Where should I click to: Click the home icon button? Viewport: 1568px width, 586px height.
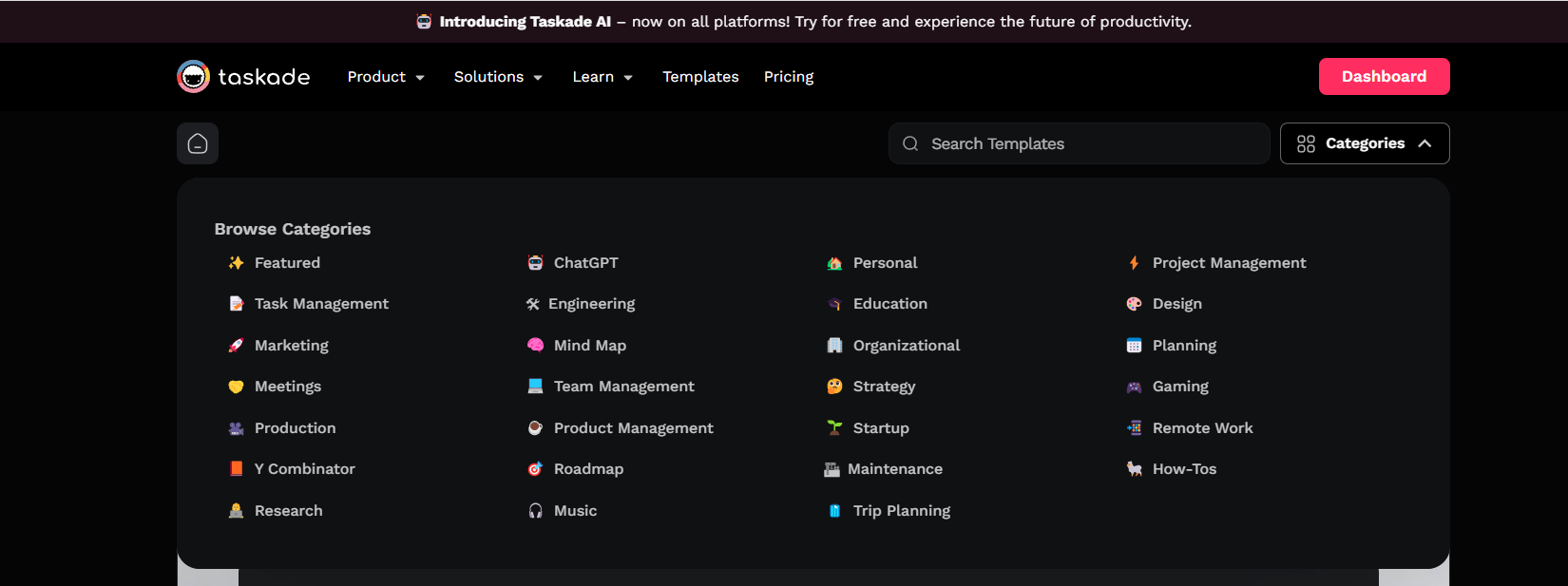(x=198, y=143)
